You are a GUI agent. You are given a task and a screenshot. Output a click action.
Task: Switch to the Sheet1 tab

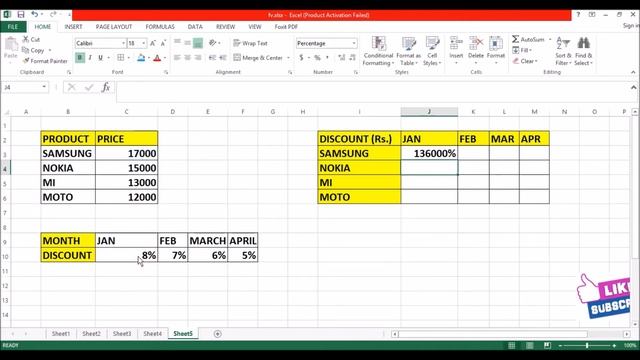pyautogui.click(x=61, y=333)
